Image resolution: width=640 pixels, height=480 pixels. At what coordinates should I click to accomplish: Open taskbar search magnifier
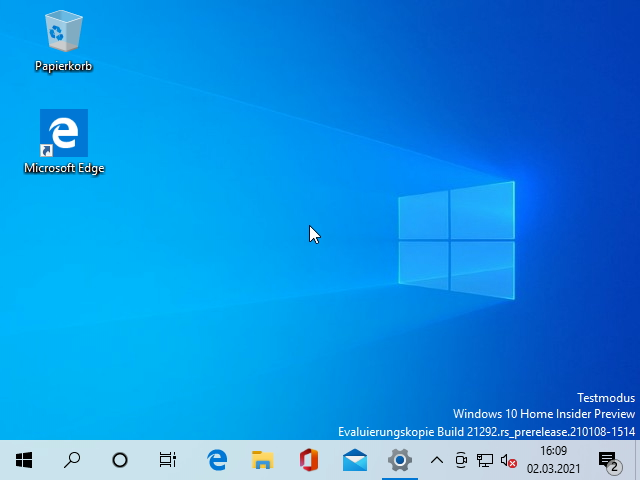point(72,460)
